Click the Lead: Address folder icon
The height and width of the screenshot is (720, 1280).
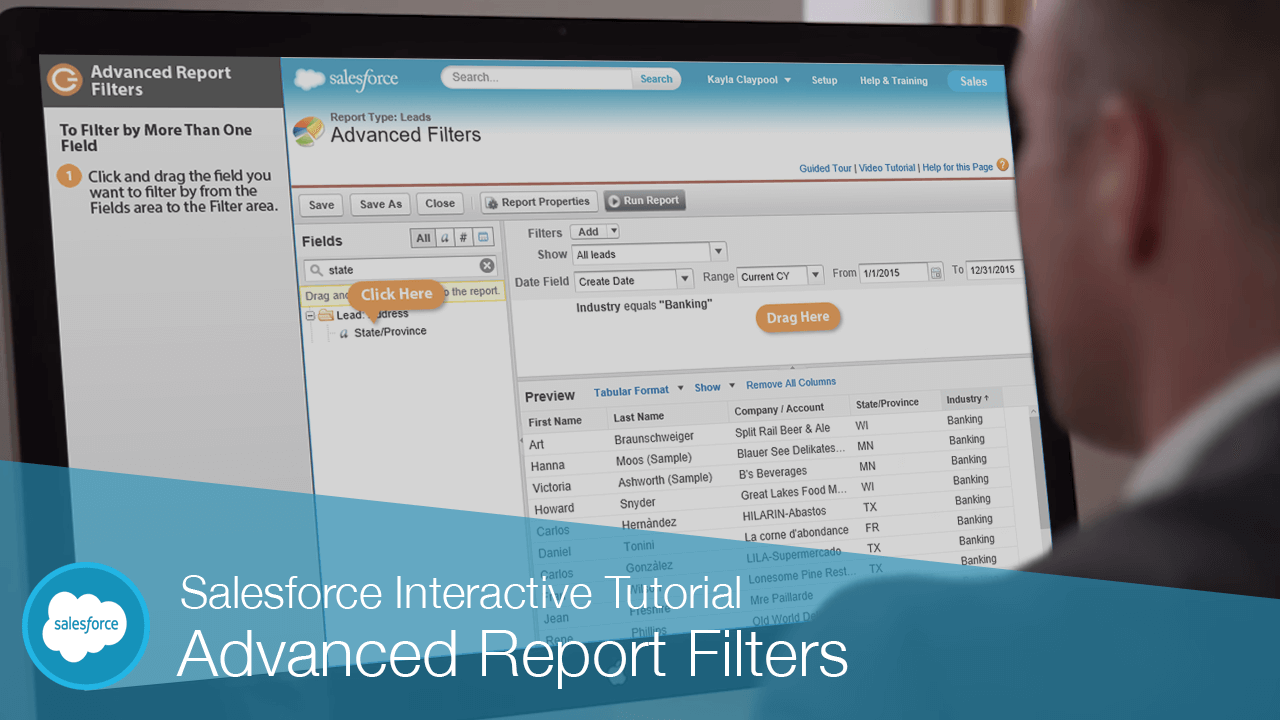coord(326,314)
